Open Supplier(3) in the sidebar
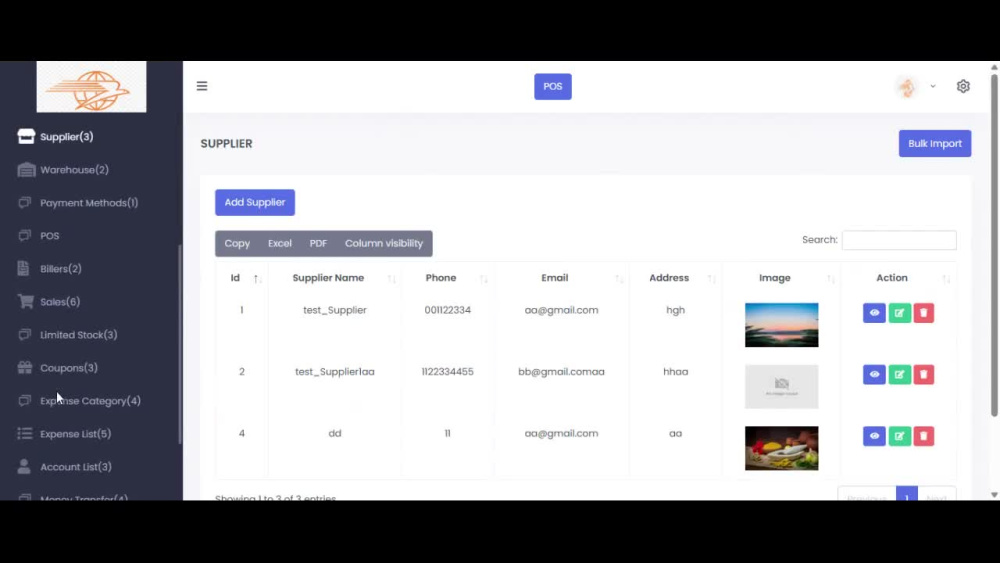 click(x=66, y=136)
